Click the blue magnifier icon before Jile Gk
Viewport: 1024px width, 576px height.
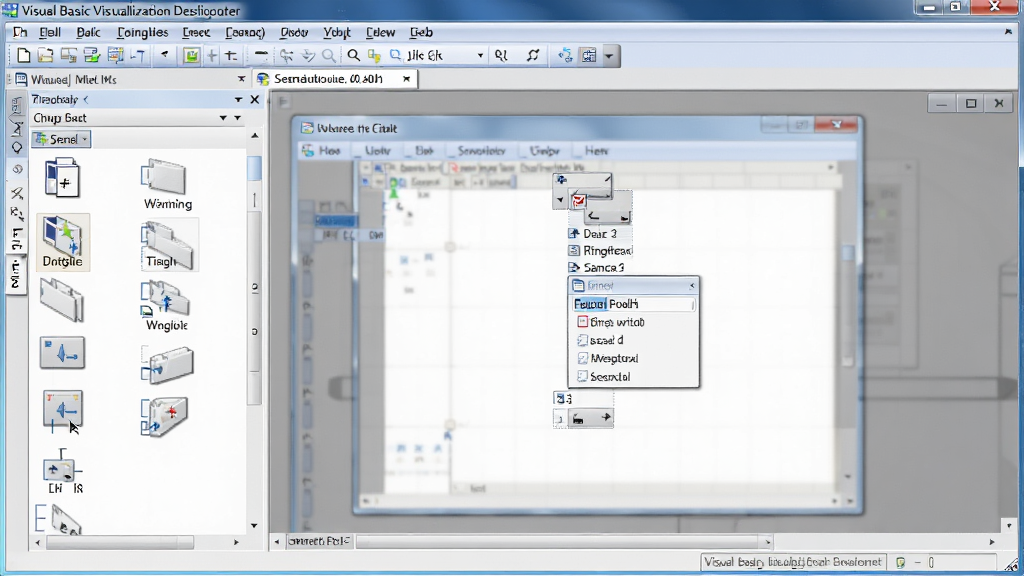pos(396,56)
